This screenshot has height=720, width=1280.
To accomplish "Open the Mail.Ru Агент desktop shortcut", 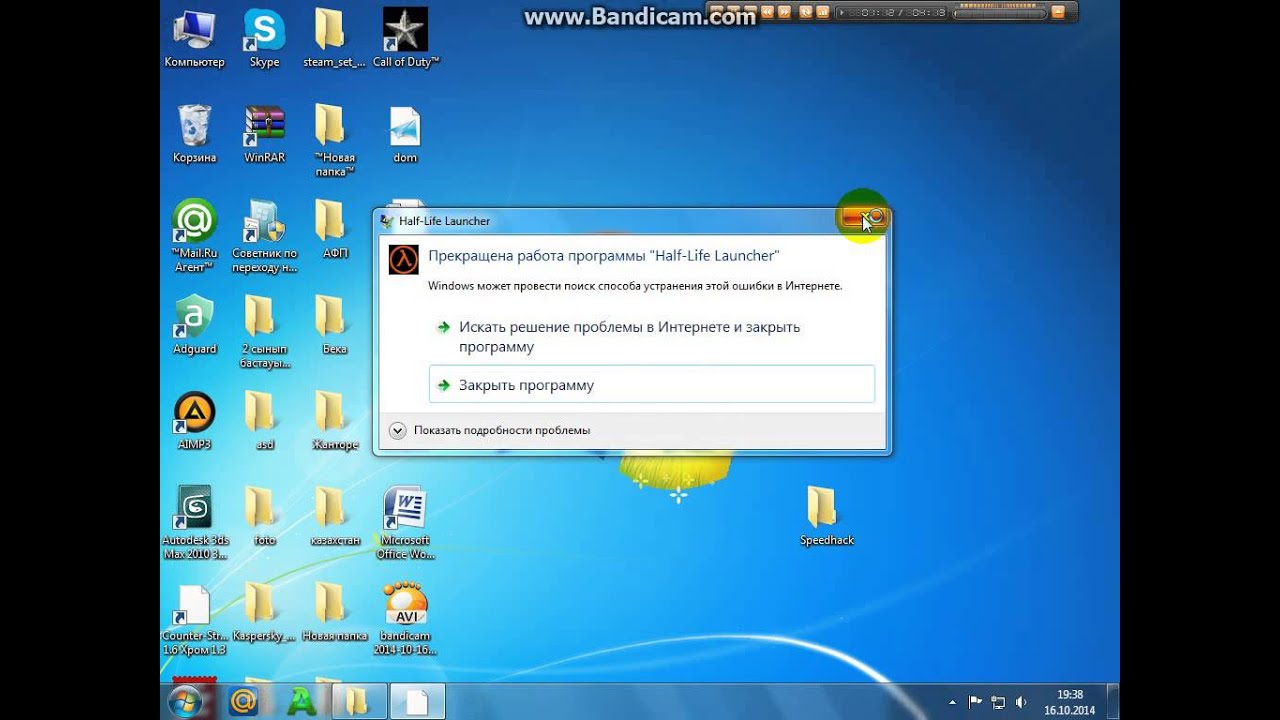I will pos(194,236).
